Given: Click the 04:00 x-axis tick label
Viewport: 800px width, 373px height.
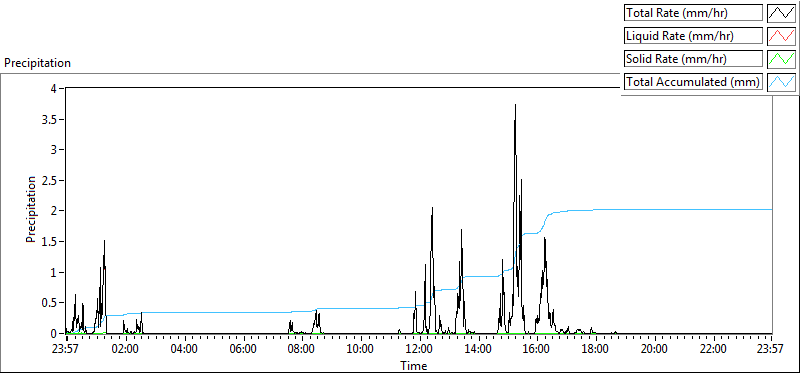Looking at the screenshot, I should coord(184,350).
